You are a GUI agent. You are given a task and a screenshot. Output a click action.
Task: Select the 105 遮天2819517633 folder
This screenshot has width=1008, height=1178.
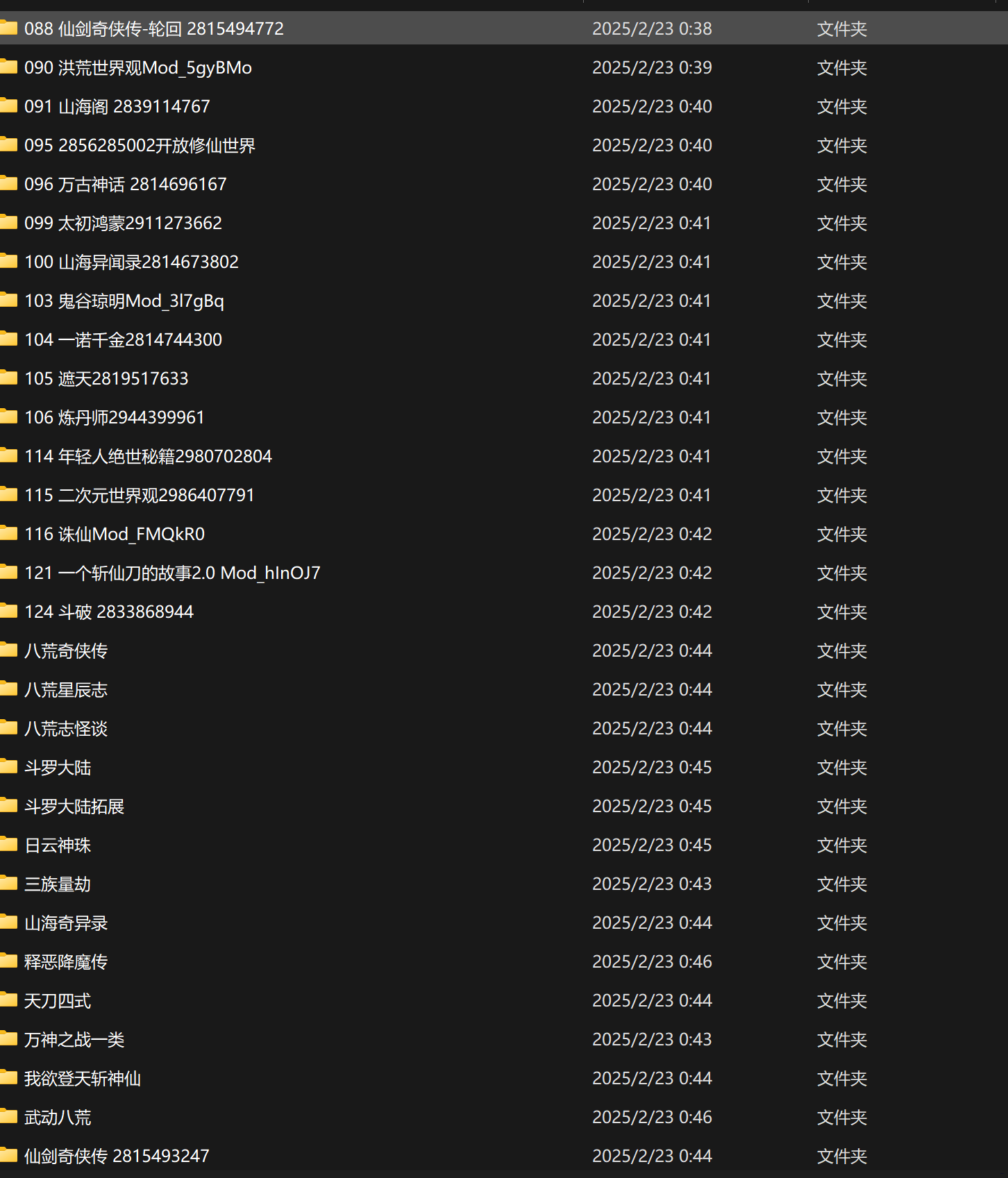tap(106, 378)
